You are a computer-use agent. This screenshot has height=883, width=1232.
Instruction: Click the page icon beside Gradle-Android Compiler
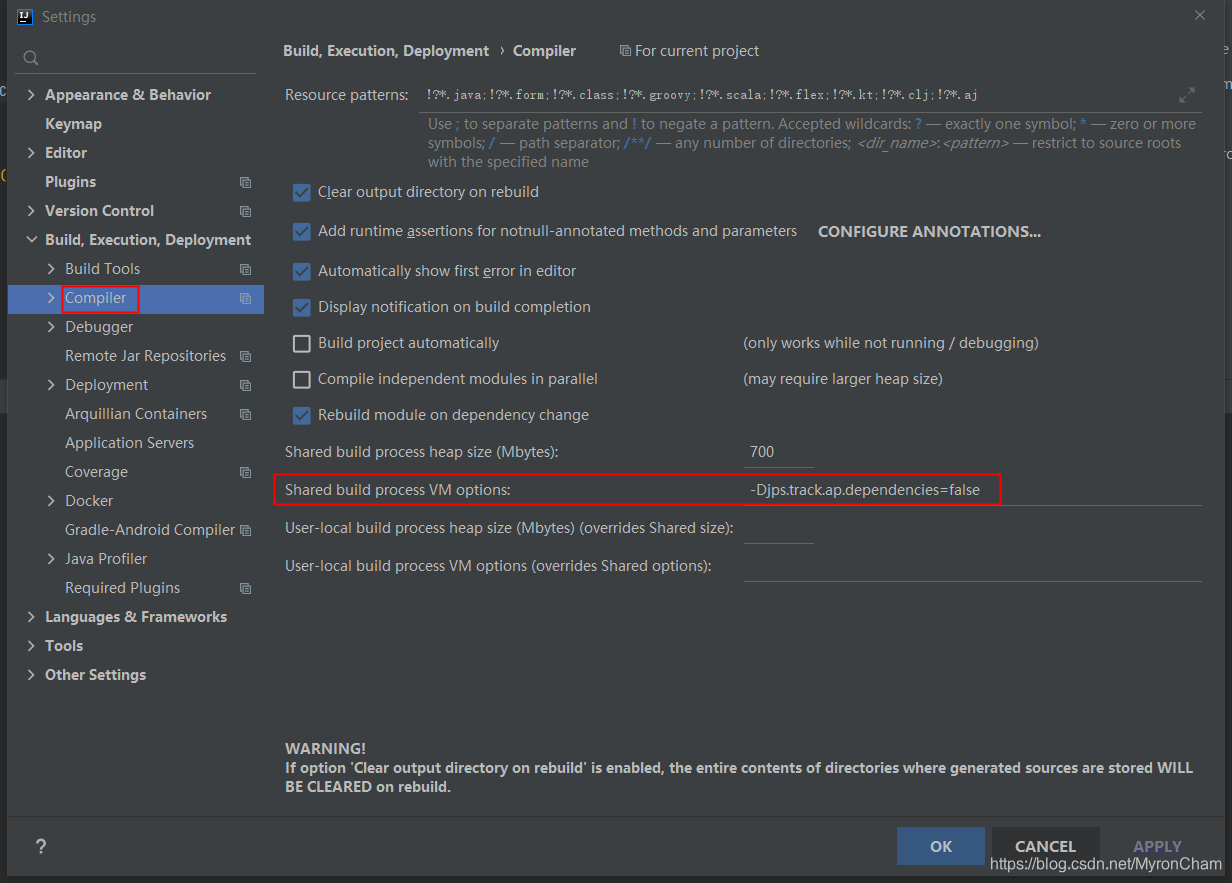click(x=245, y=529)
